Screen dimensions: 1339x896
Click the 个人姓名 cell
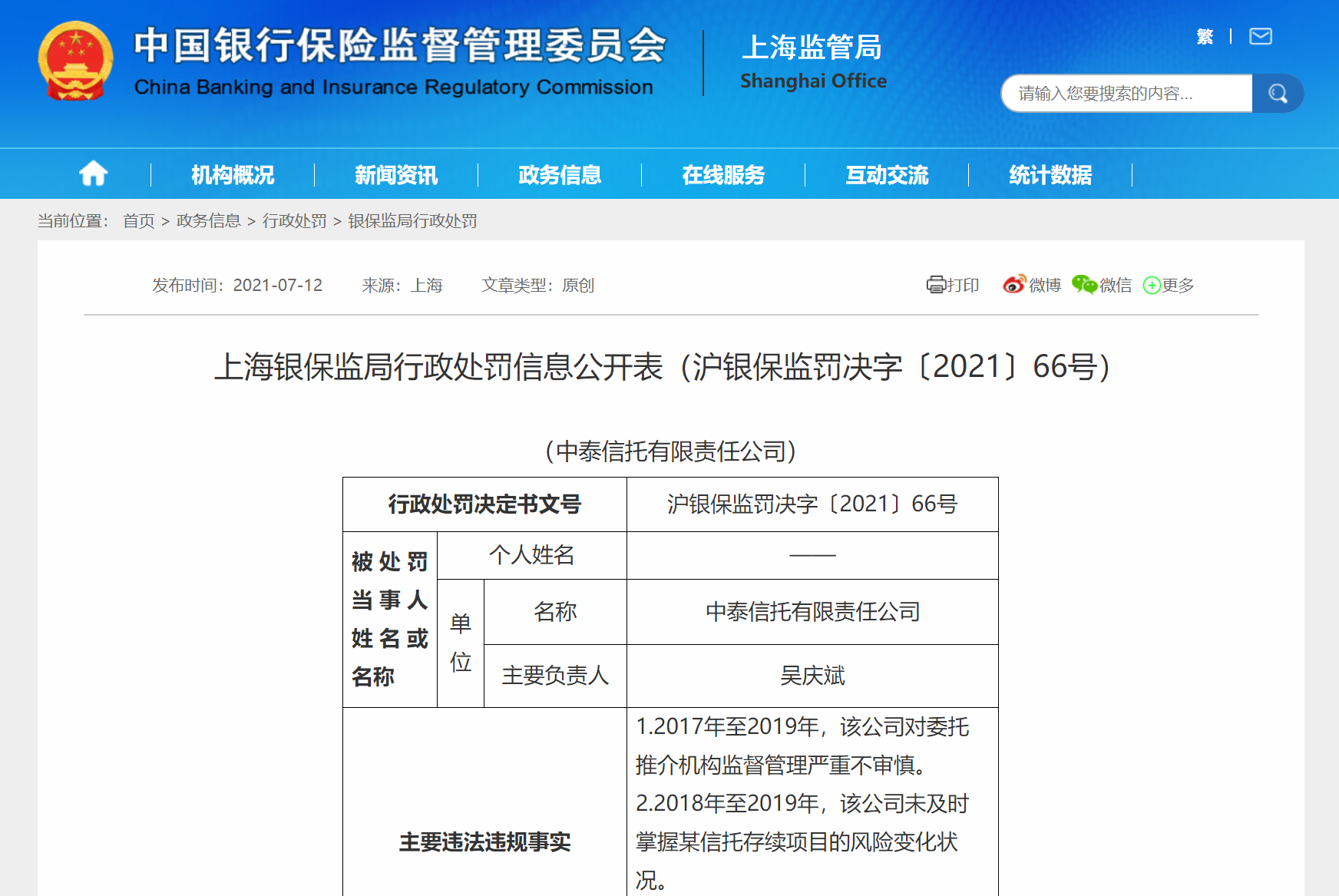tap(532, 555)
